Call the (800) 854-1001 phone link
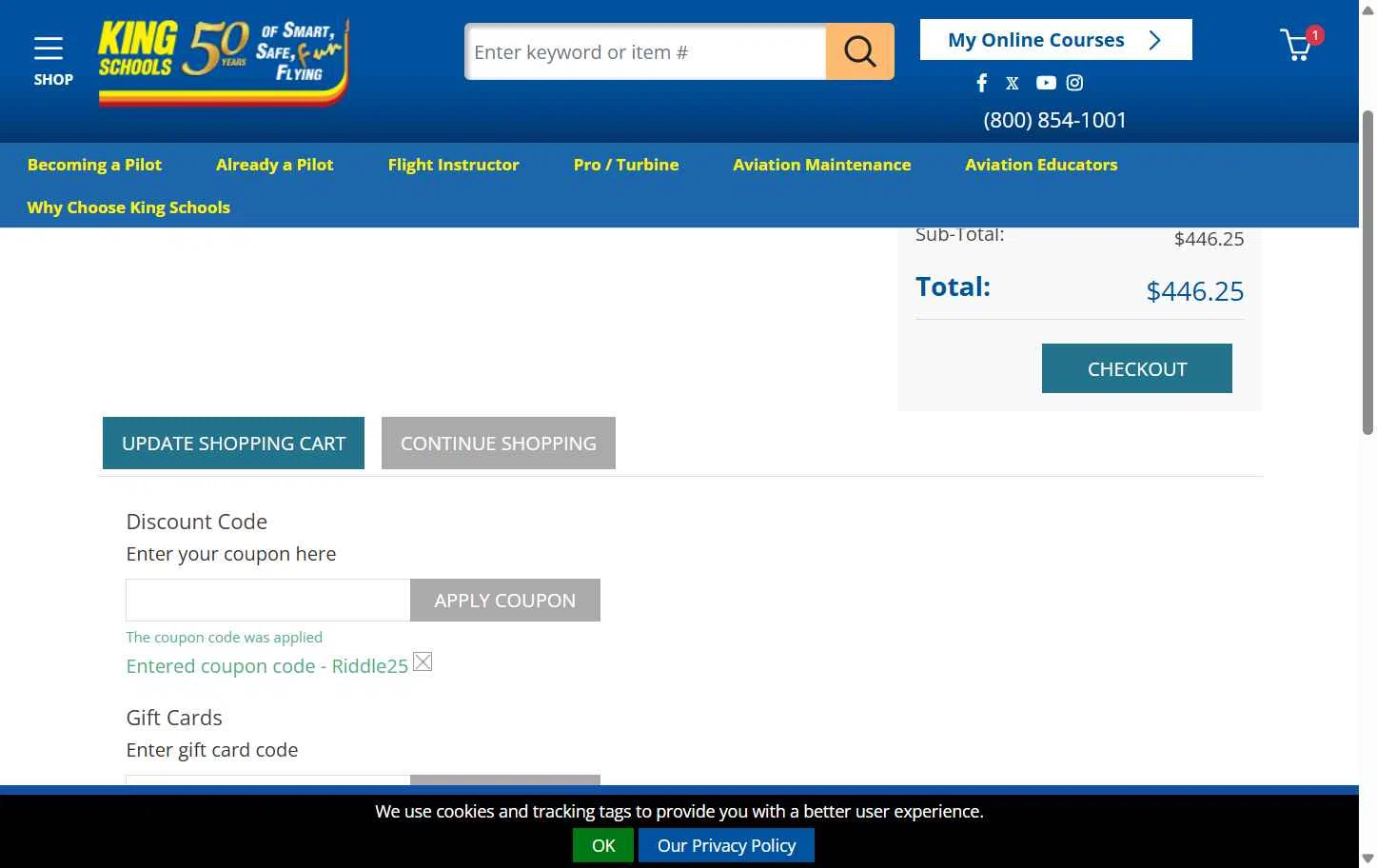Viewport: 1377px width, 868px height. (1054, 120)
